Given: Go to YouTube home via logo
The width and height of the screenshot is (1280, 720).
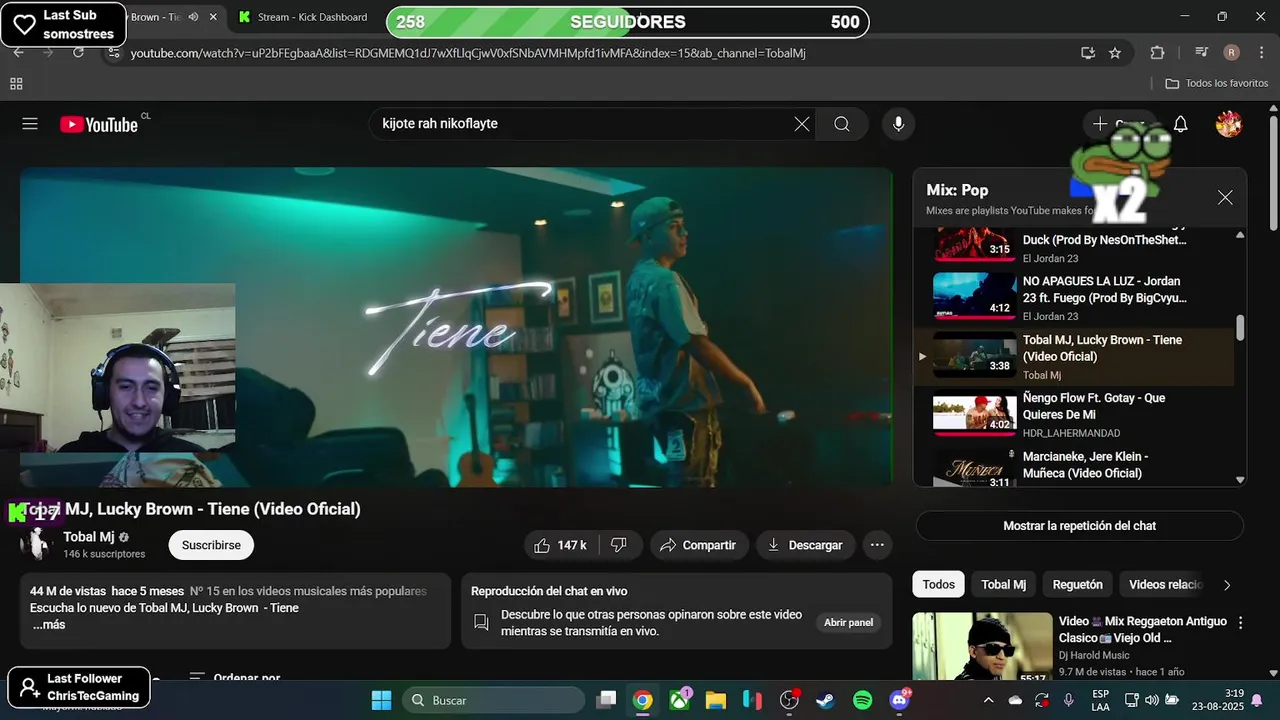Looking at the screenshot, I should 98,124.
